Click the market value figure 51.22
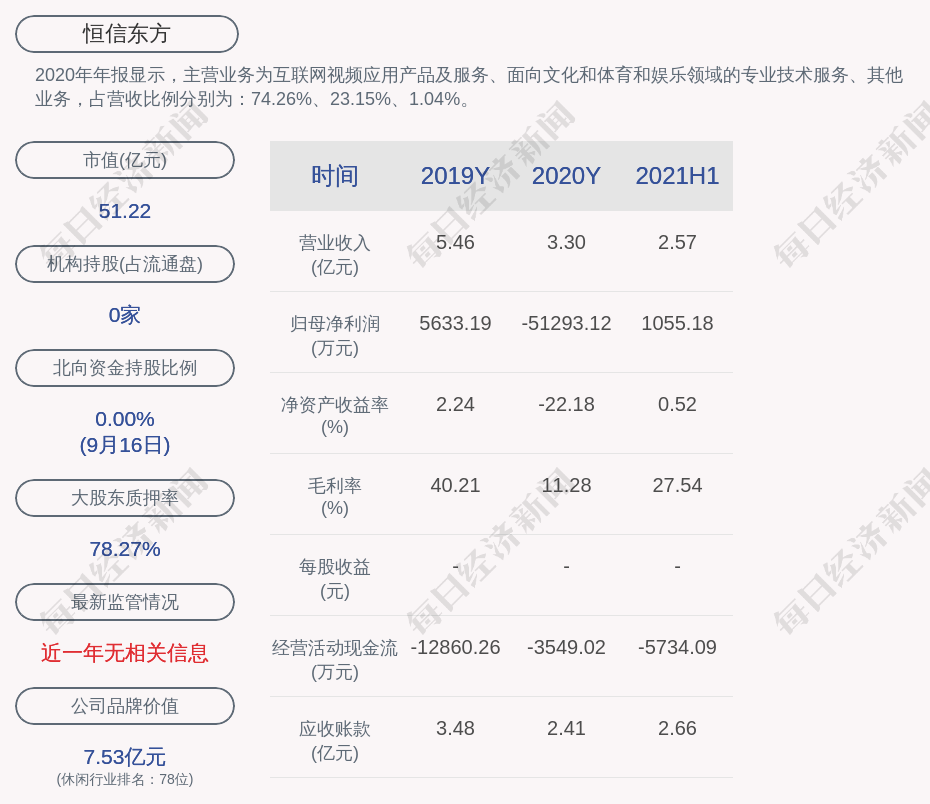This screenshot has height=804, width=930. point(125,211)
